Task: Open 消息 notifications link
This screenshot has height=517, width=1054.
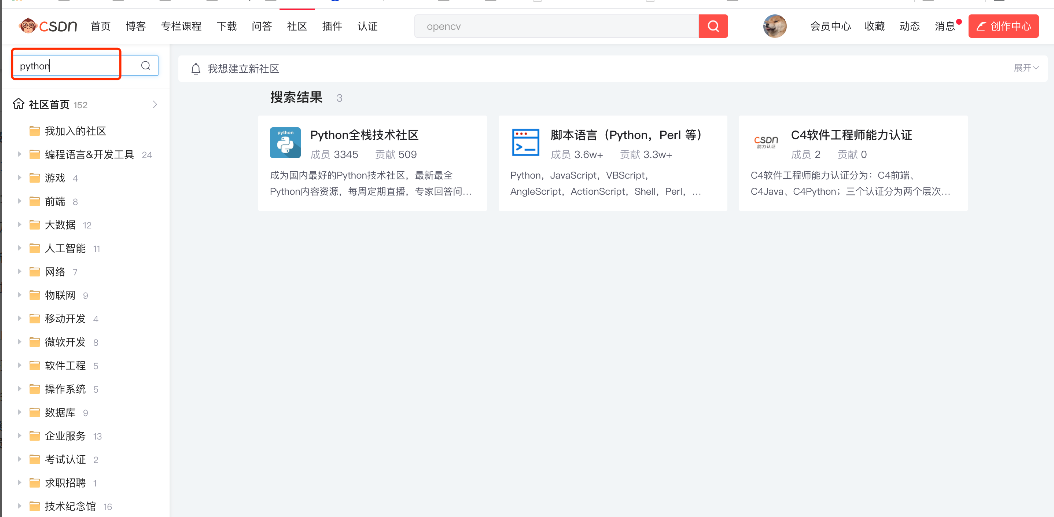Action: click(x=944, y=26)
